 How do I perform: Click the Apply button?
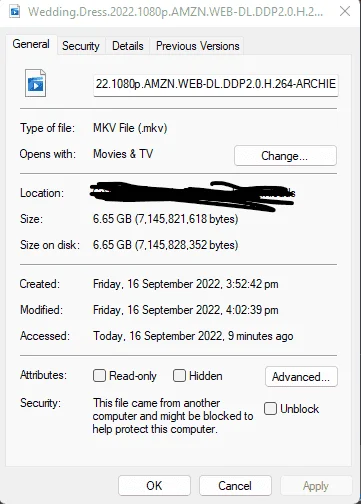(316, 486)
